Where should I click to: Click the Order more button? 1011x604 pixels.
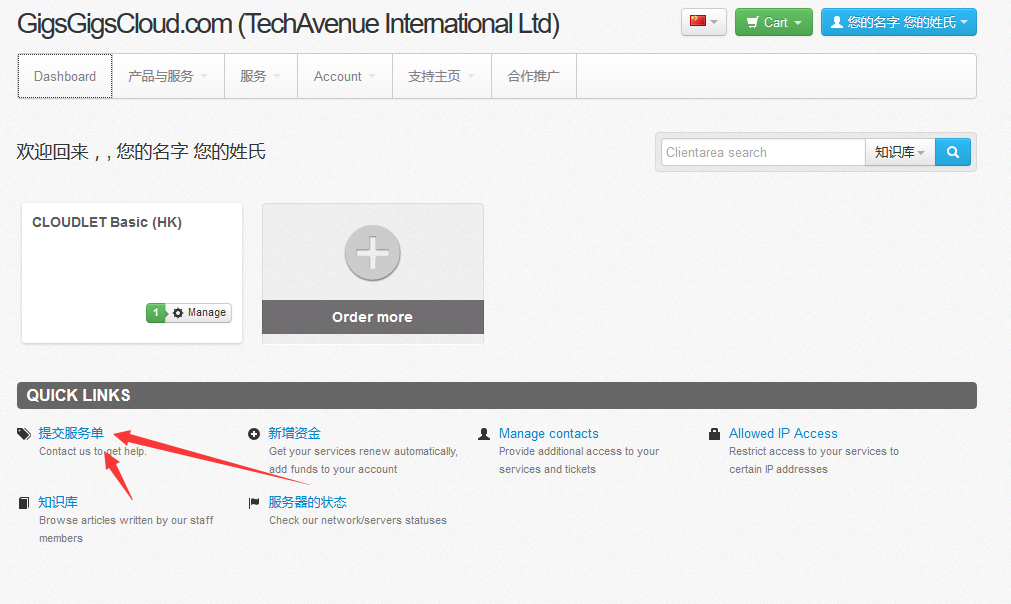point(373,317)
